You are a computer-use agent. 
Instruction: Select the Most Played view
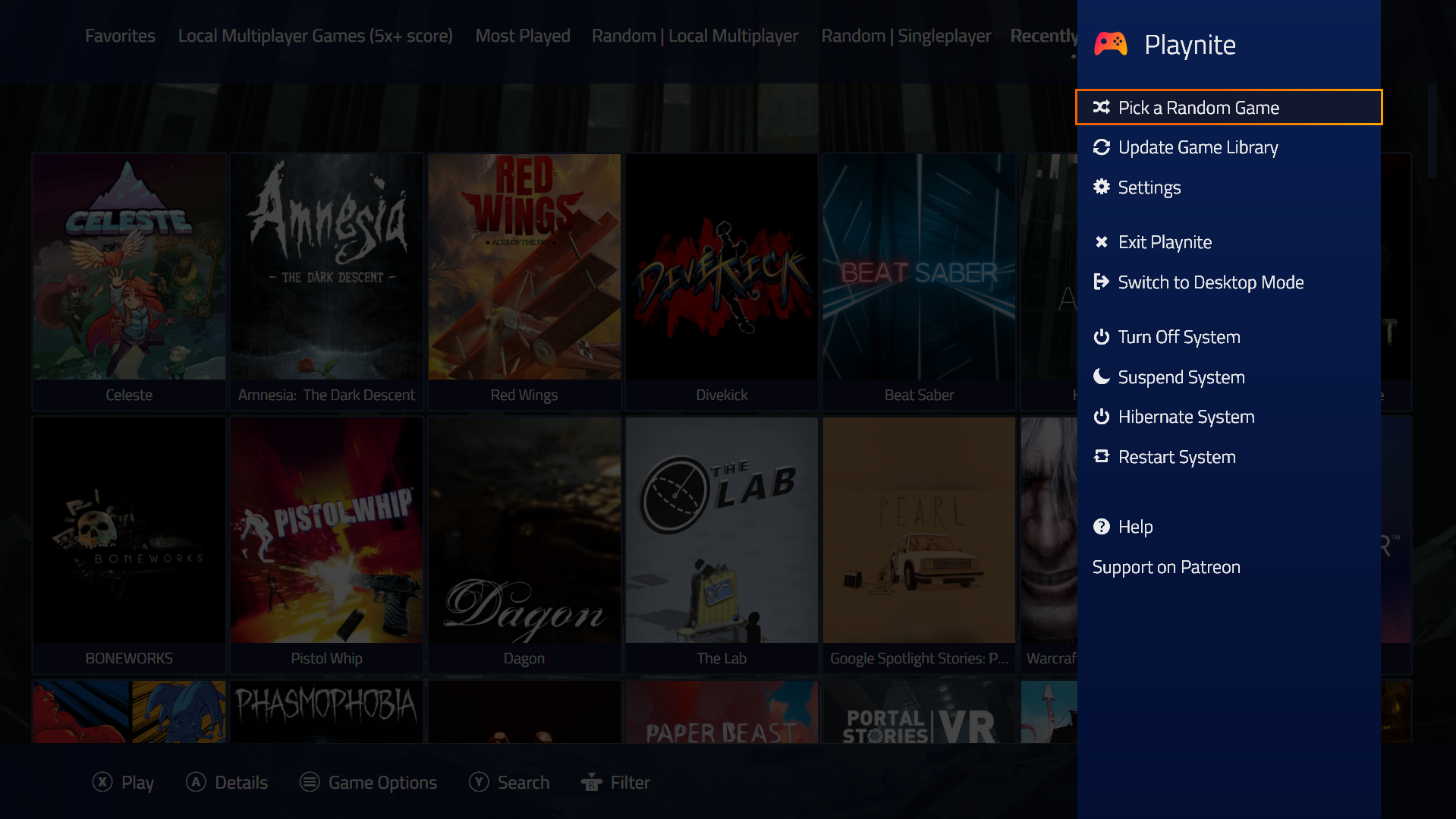pos(522,35)
